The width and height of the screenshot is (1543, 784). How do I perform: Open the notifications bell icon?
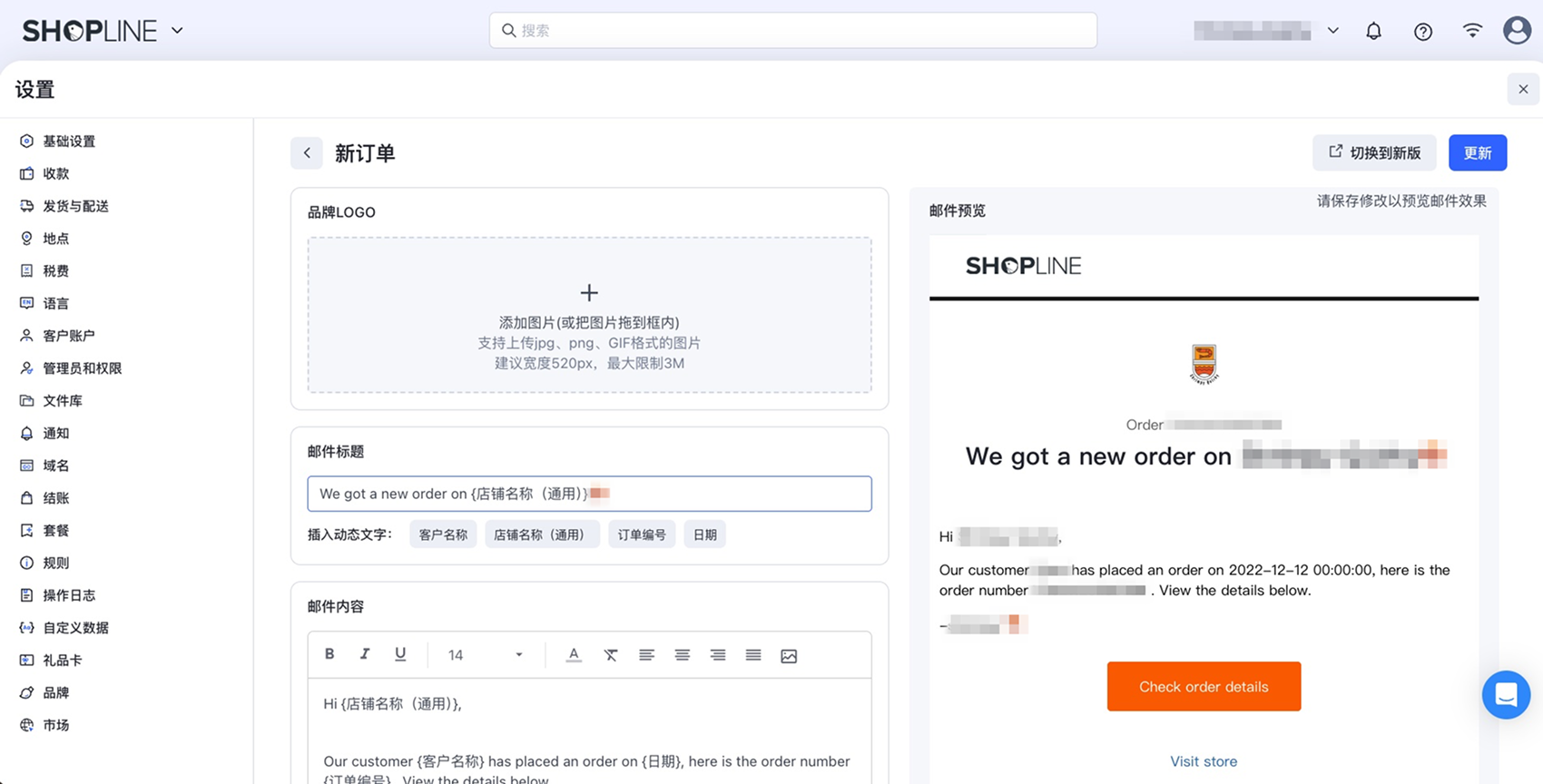[x=1373, y=31]
